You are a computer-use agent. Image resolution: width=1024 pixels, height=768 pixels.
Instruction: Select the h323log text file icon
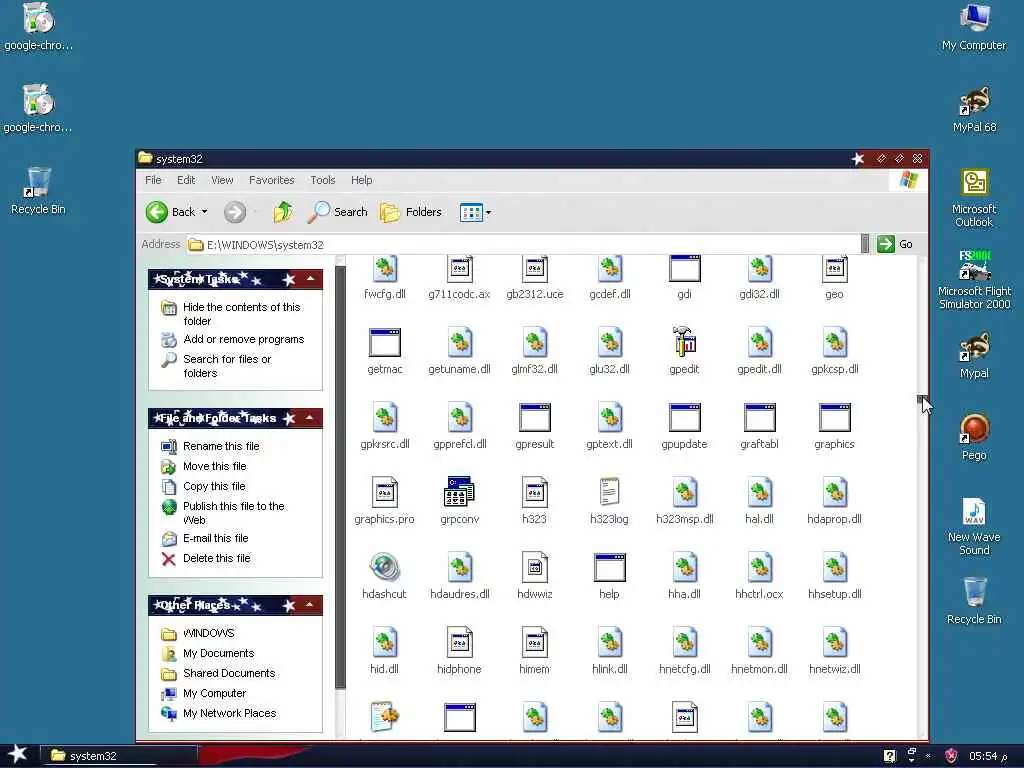pos(609,492)
